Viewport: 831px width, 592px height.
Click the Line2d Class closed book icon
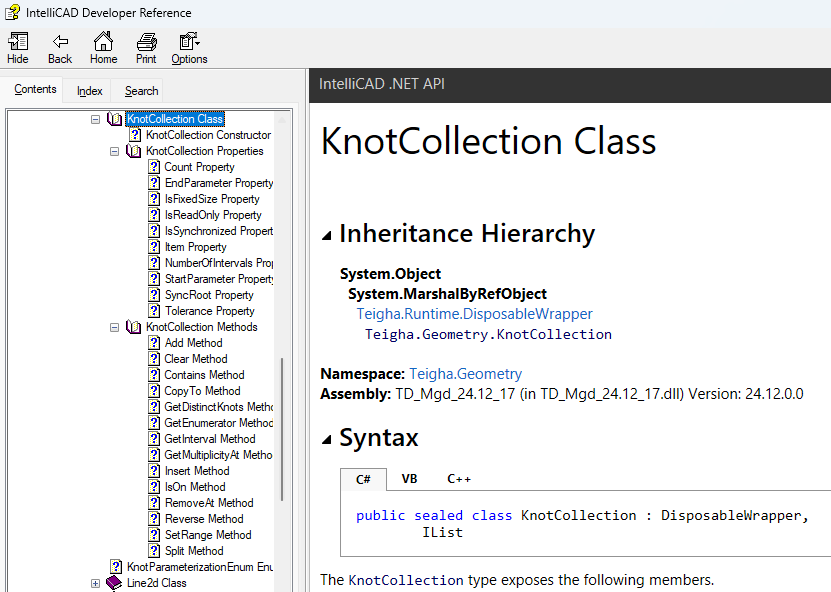(114, 583)
